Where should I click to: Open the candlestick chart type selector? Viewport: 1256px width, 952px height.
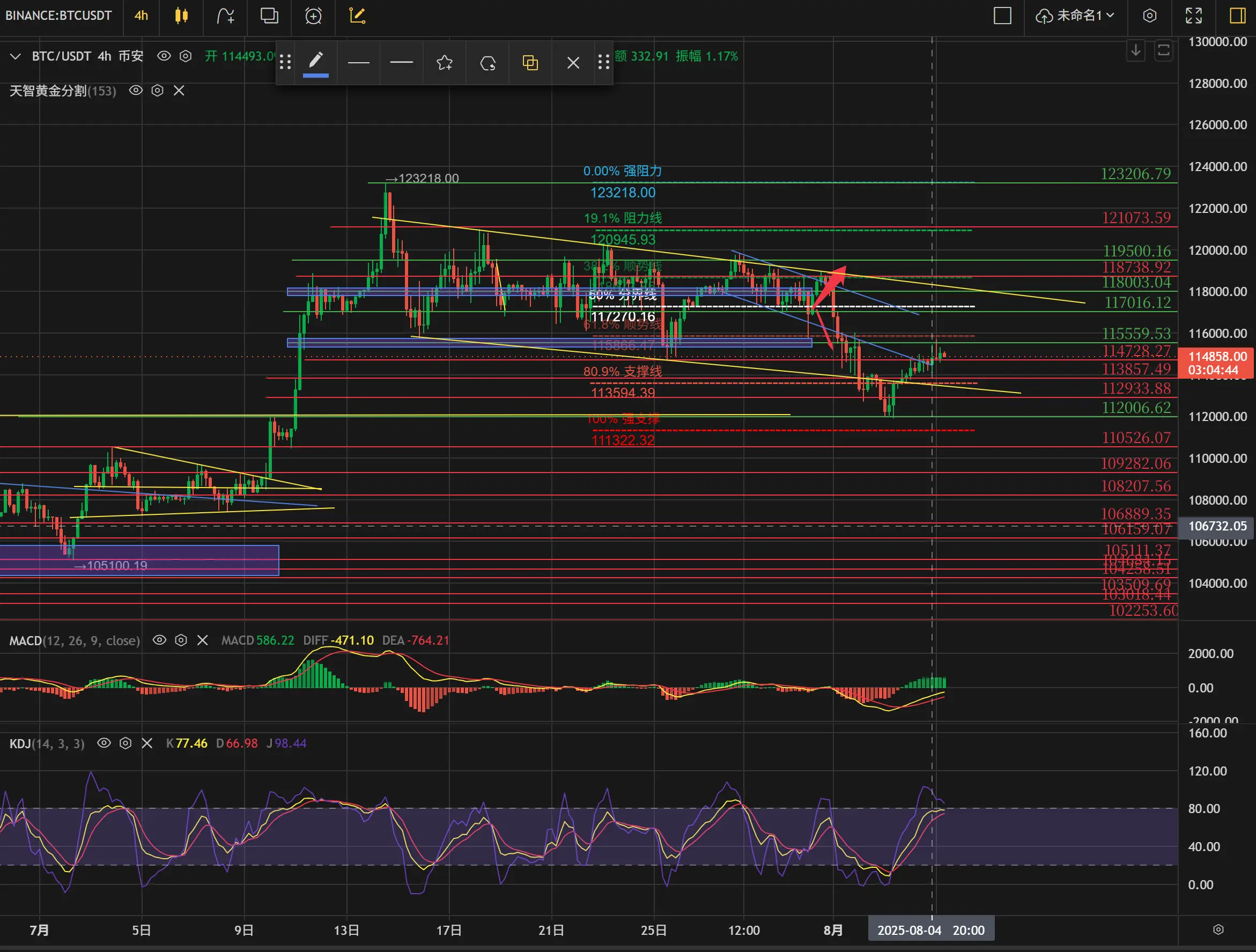click(181, 16)
